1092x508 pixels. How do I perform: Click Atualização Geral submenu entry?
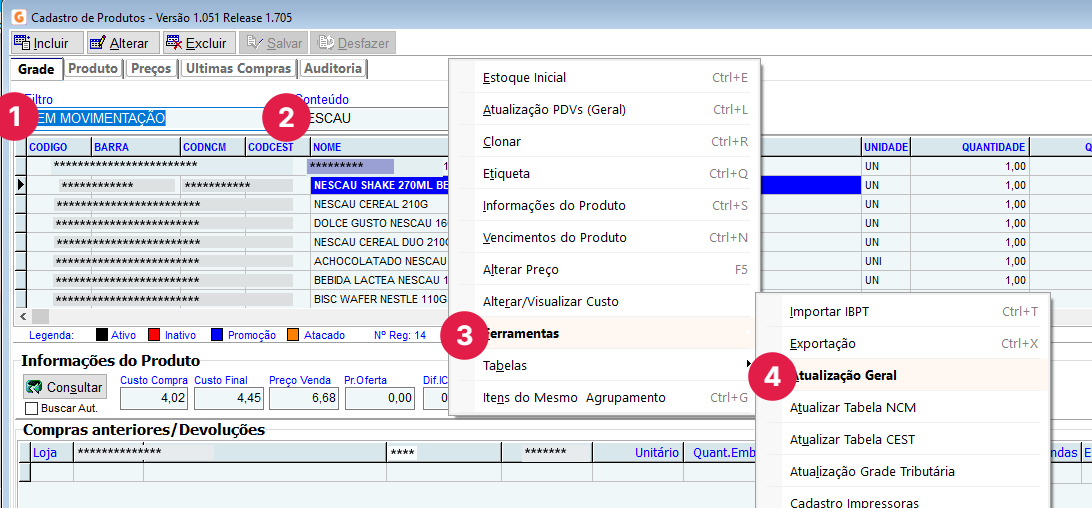tap(902, 375)
